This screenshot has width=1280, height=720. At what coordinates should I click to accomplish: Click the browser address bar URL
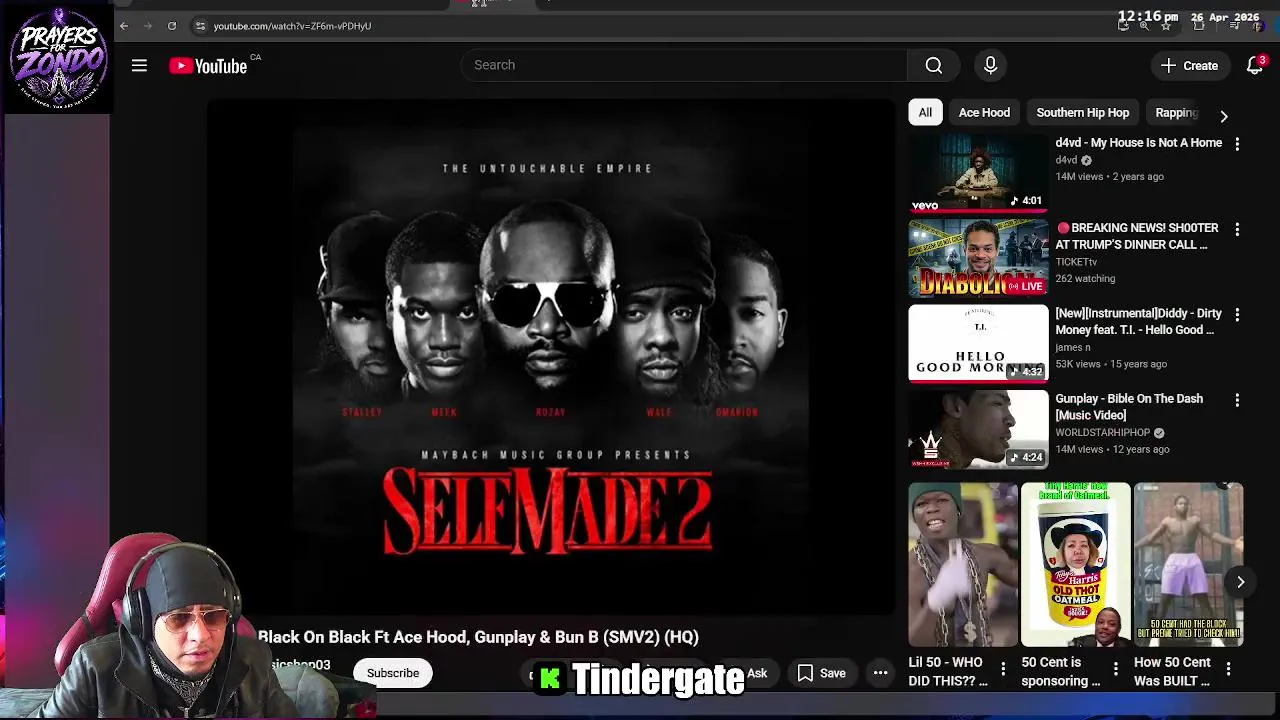[x=292, y=26]
